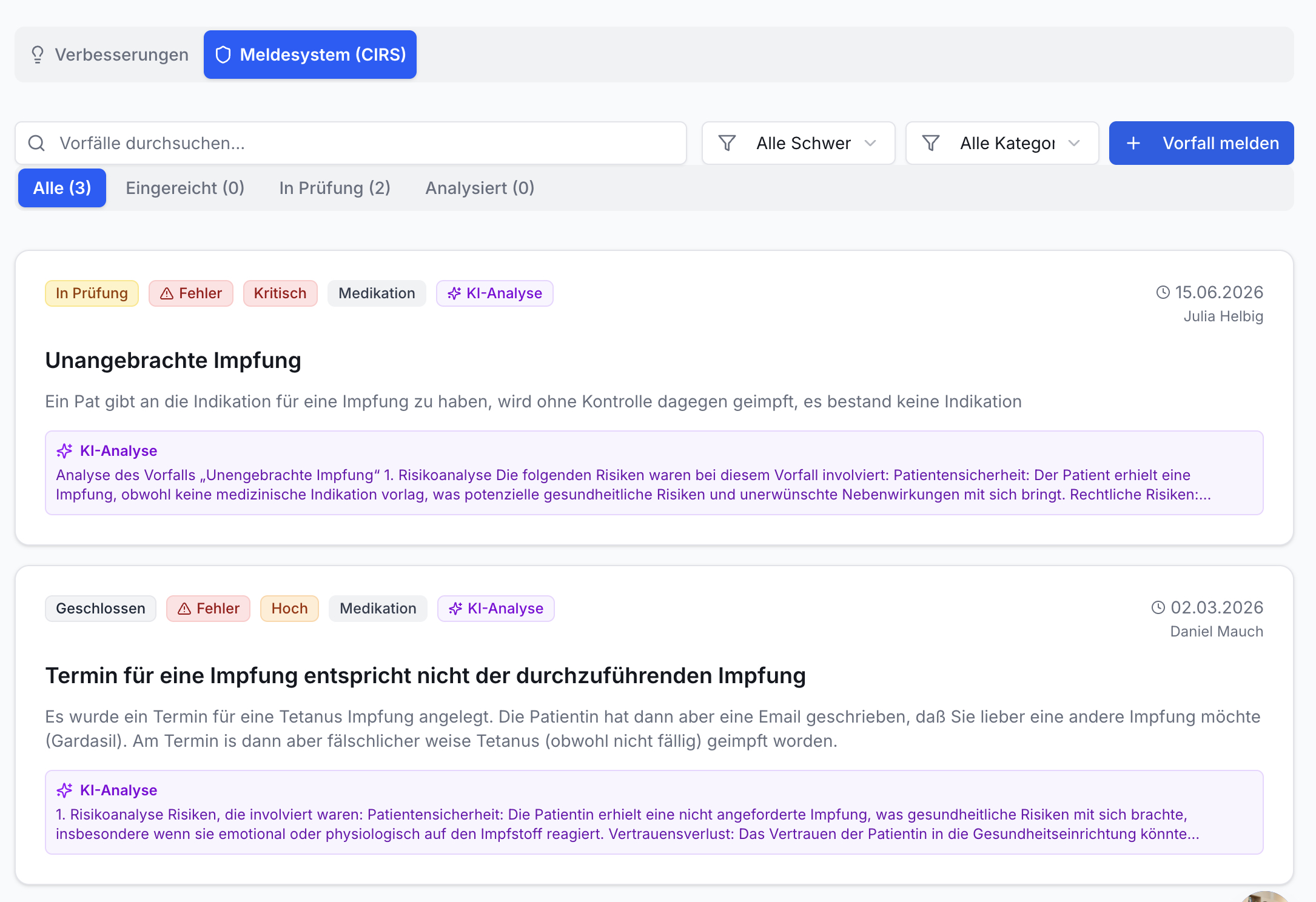Viewport: 1316px width, 902px height.
Task: Click the KI-Analyse badge on Unangebrachte Impfung
Action: click(x=494, y=293)
